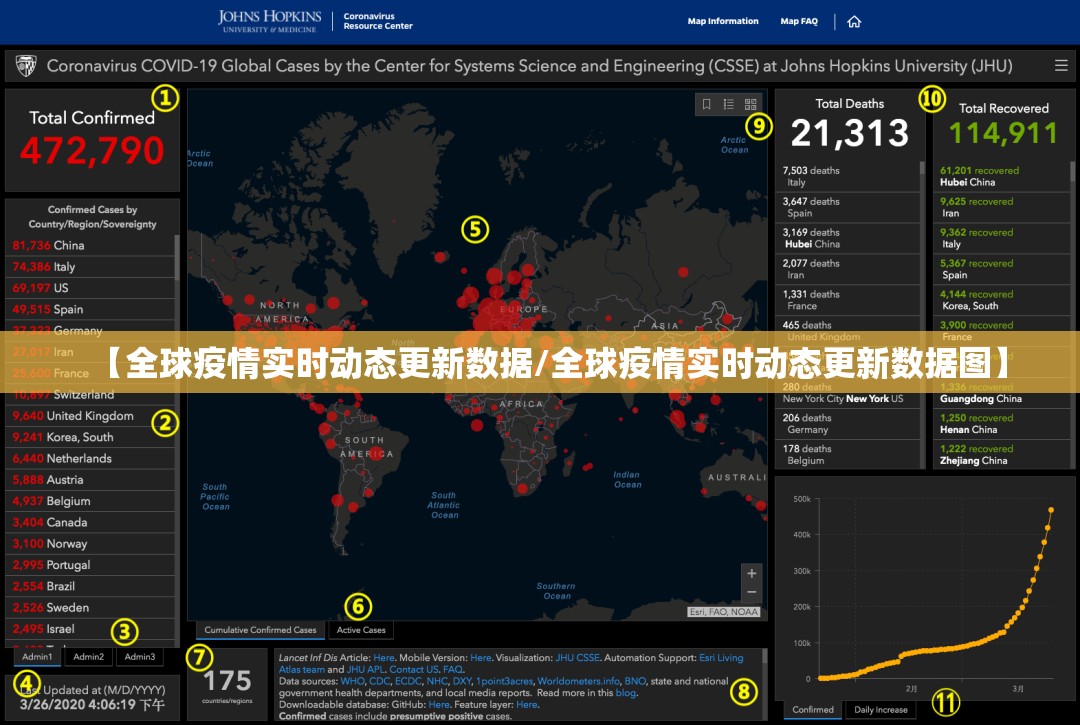Image resolution: width=1080 pixels, height=725 pixels.
Task: Switch to the Admin2 tab
Action: pos(88,657)
